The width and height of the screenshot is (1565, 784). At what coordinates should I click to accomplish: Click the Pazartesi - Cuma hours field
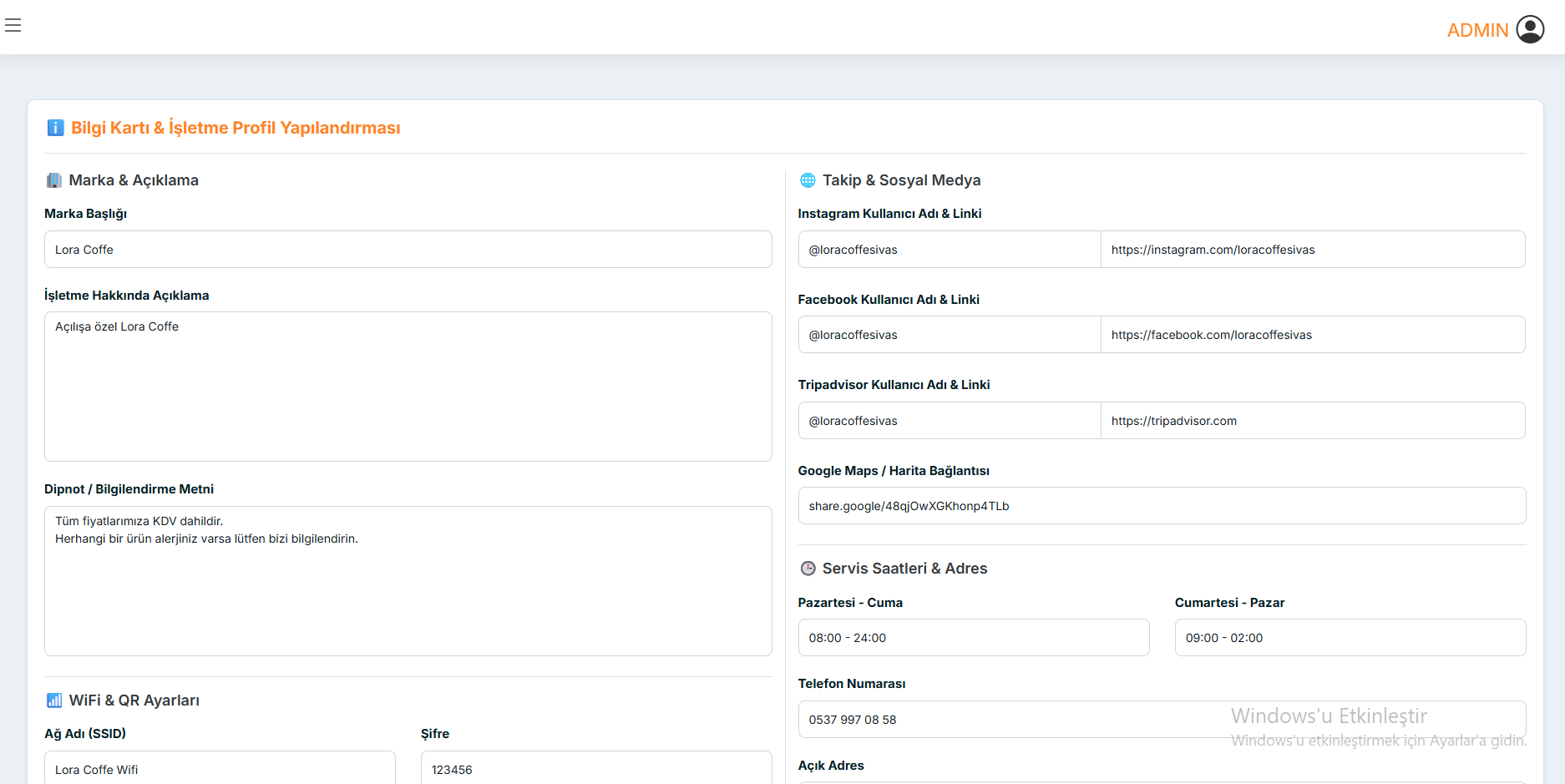tap(974, 638)
